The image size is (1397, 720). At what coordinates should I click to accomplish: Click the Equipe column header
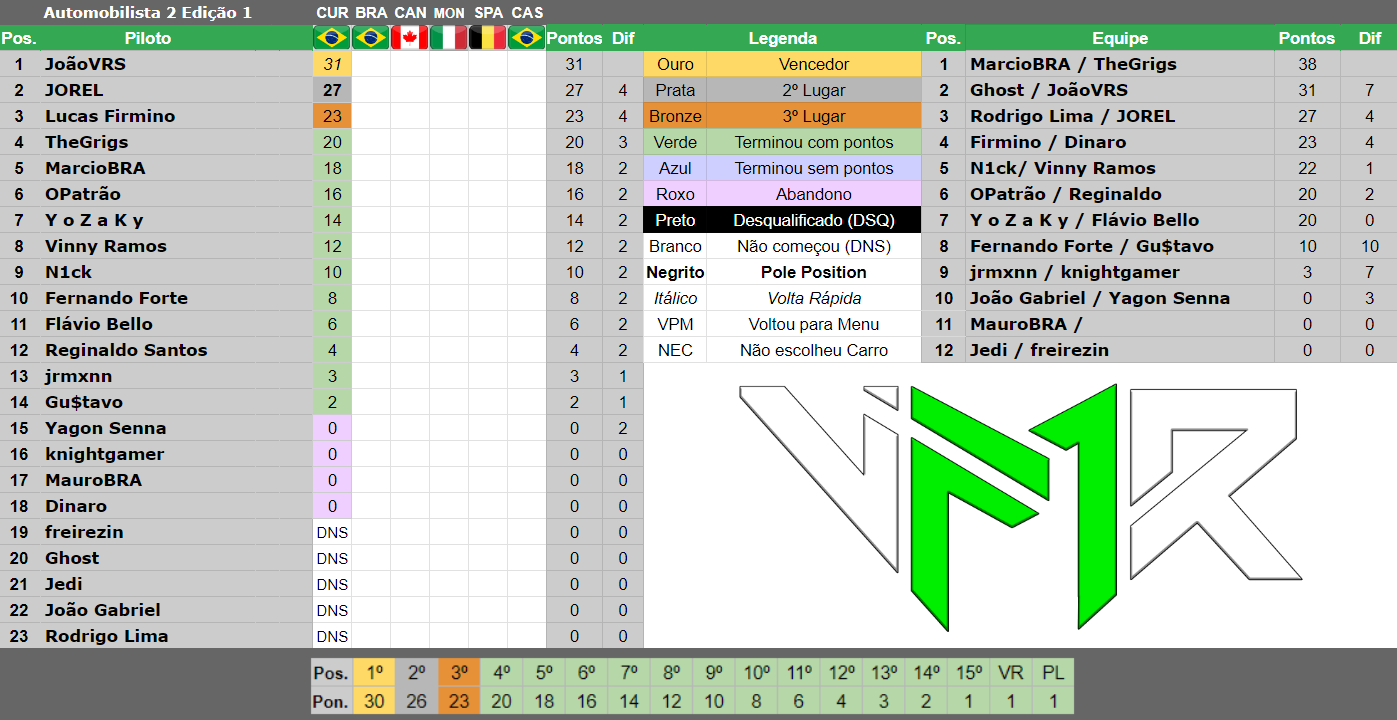(x=1120, y=38)
